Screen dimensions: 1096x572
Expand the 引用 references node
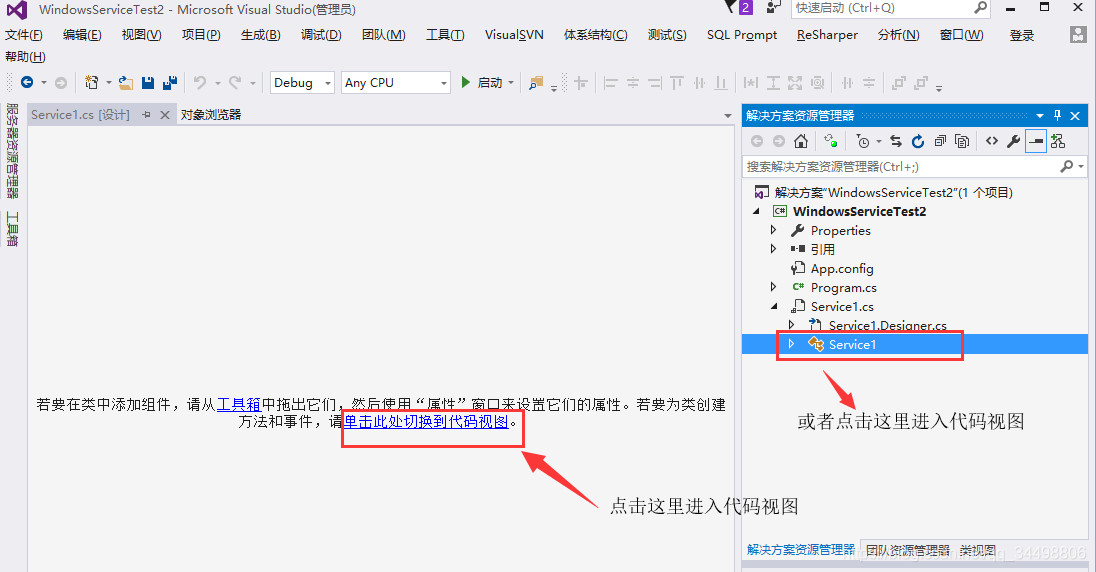click(x=773, y=249)
